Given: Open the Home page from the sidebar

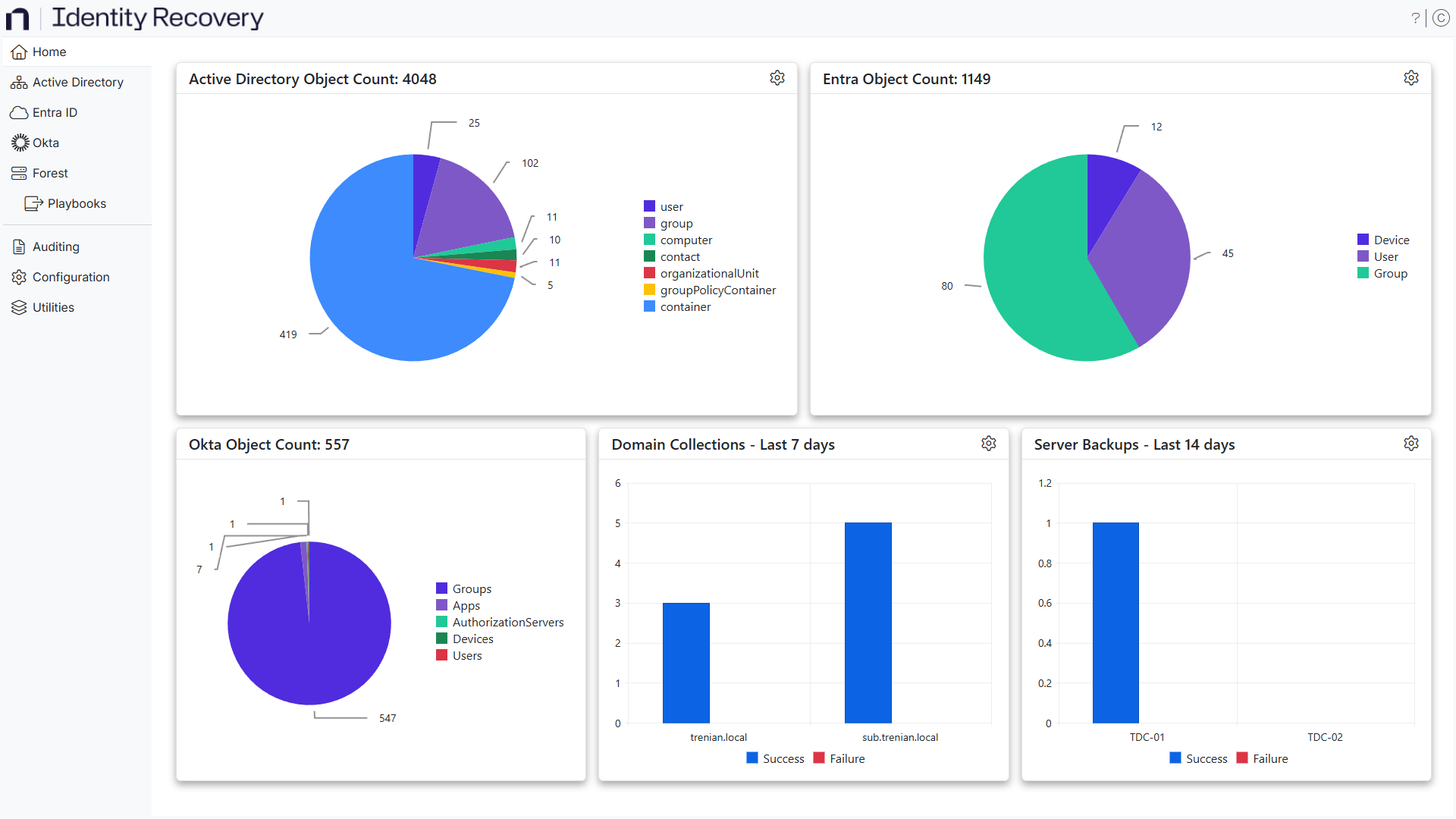Looking at the screenshot, I should [49, 52].
